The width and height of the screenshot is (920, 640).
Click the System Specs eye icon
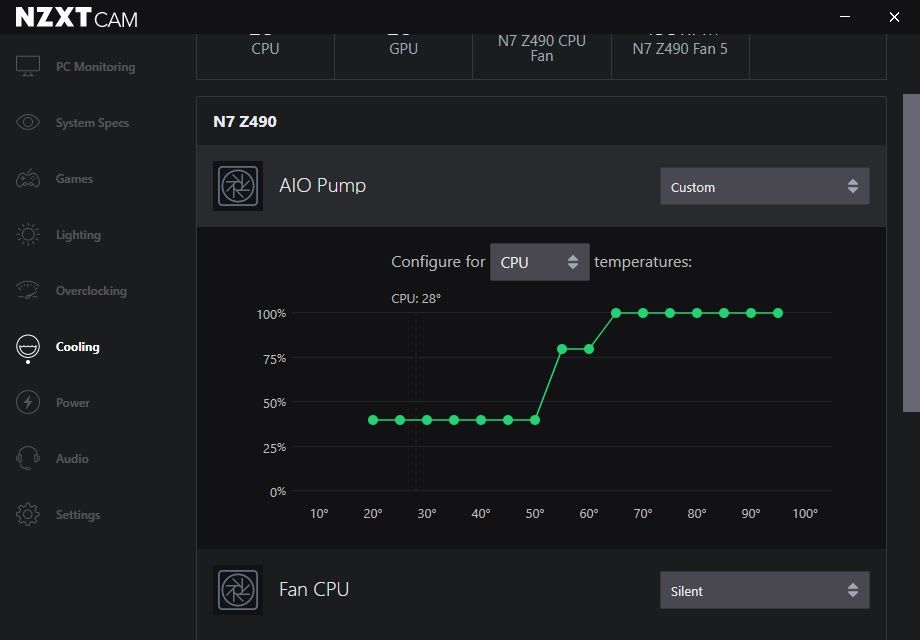coord(28,122)
